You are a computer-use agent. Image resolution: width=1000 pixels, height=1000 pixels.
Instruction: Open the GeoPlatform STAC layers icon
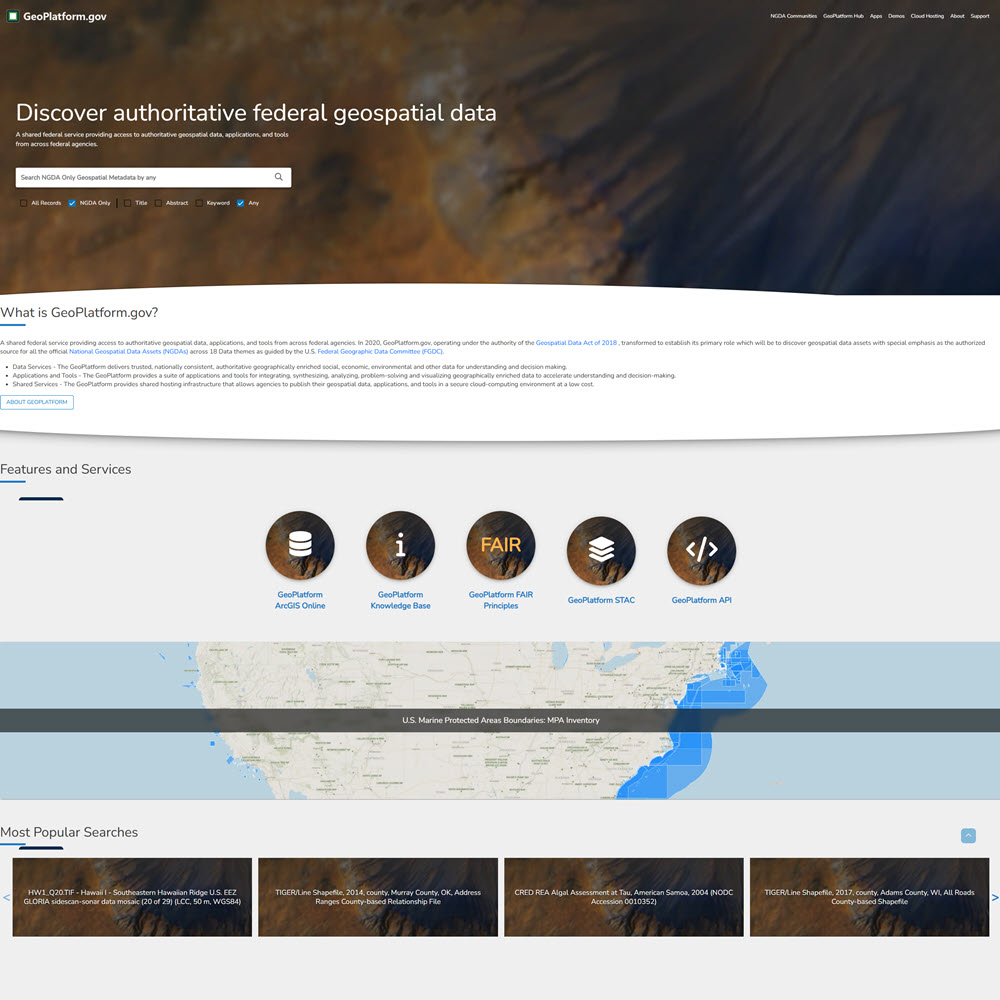pyautogui.click(x=601, y=550)
